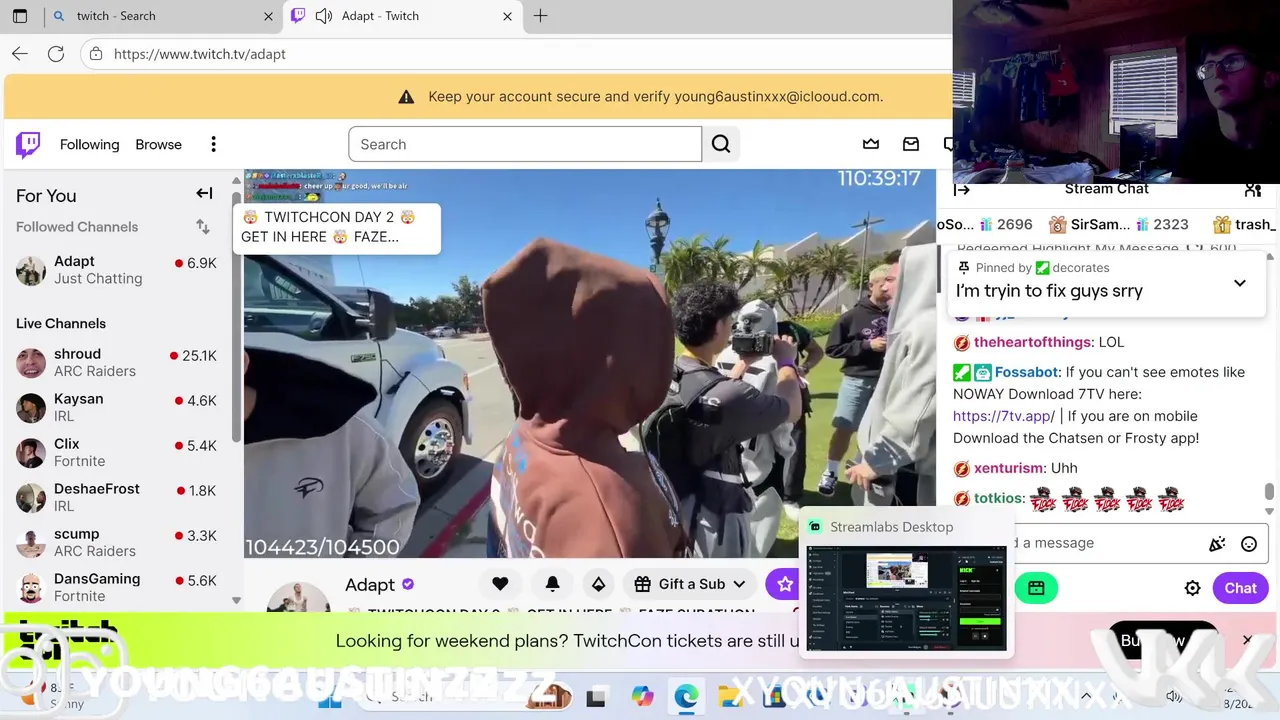1280x720 pixels.
Task: Open scump live channel
Action: [116, 542]
